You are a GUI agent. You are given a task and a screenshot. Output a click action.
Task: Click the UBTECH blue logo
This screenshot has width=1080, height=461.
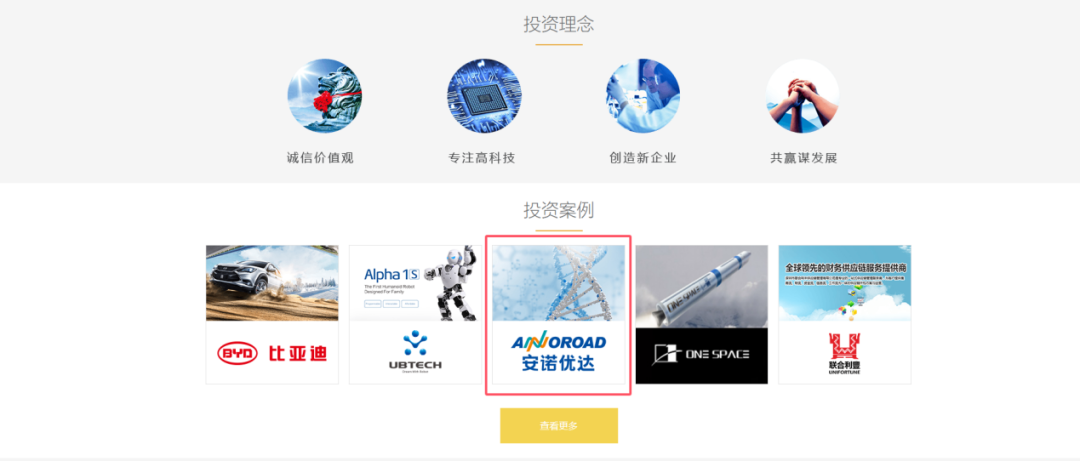415,351
